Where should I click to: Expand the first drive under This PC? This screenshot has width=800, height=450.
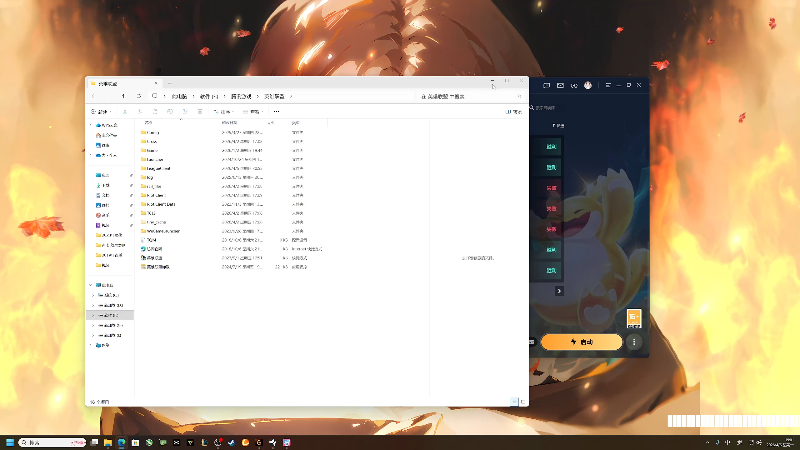pos(93,295)
